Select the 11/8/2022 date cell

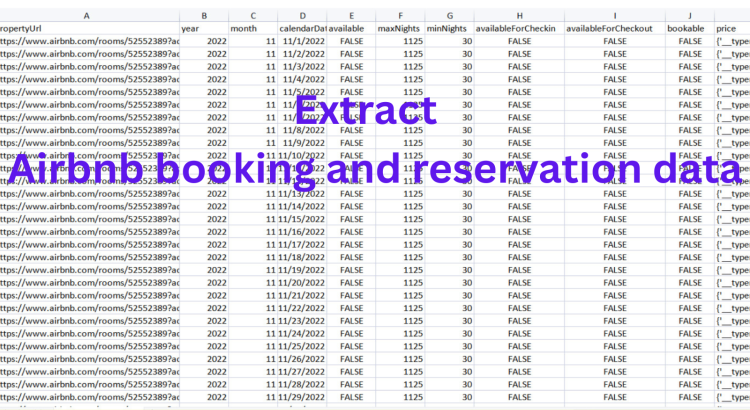[302, 130]
